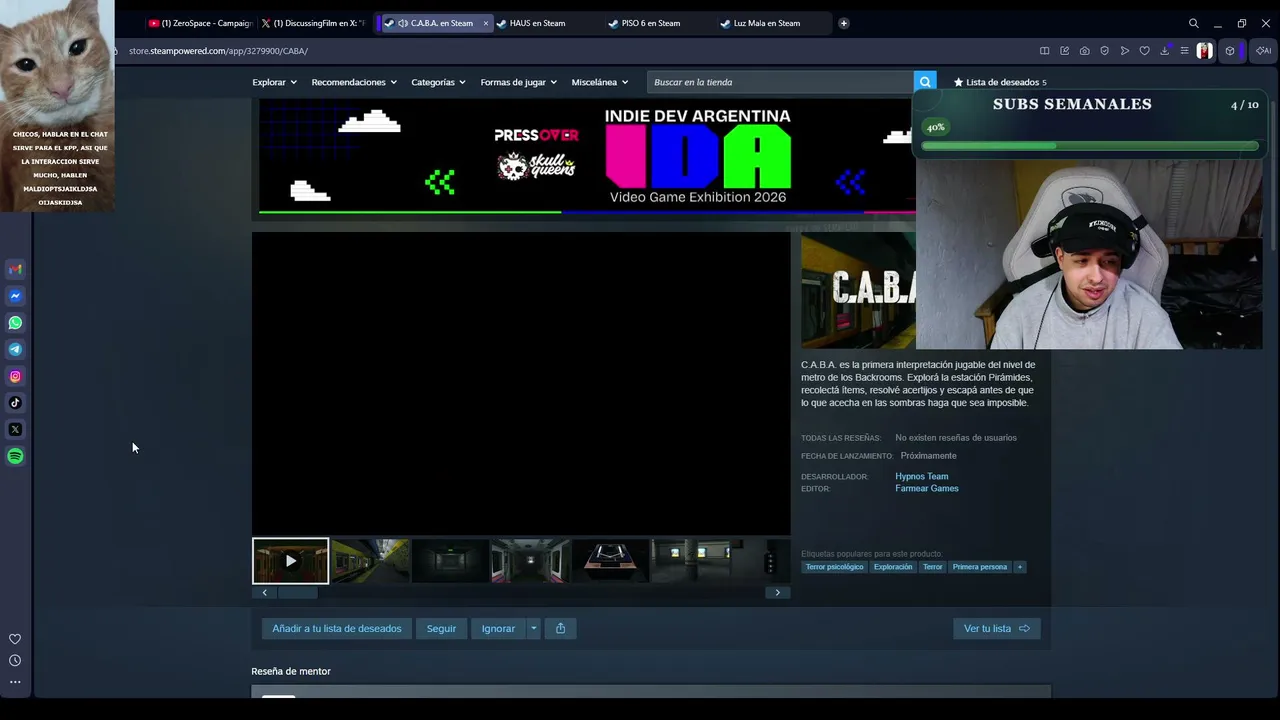Open easy setup sliders icon

tap(1184, 51)
